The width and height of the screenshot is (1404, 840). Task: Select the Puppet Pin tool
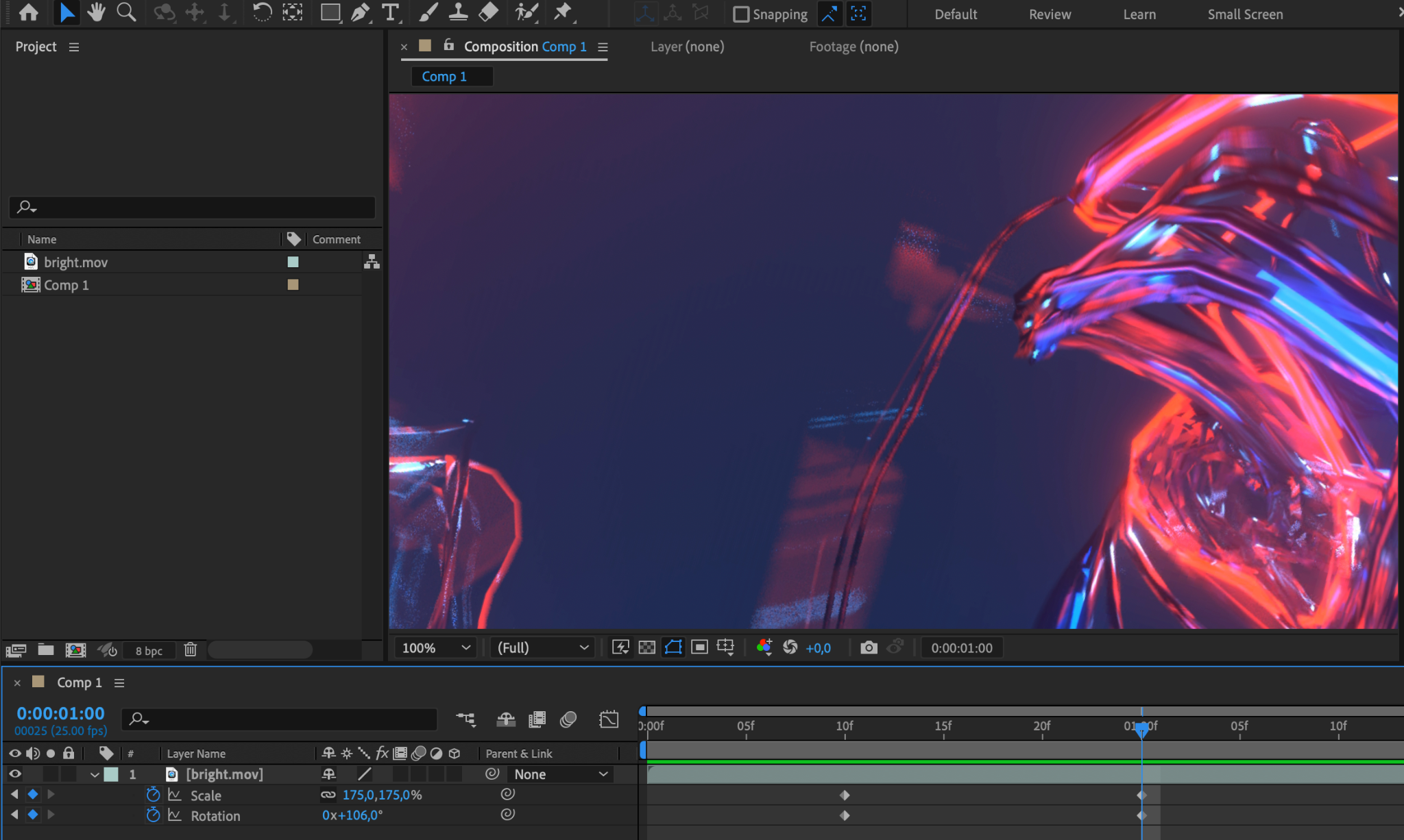[563, 12]
